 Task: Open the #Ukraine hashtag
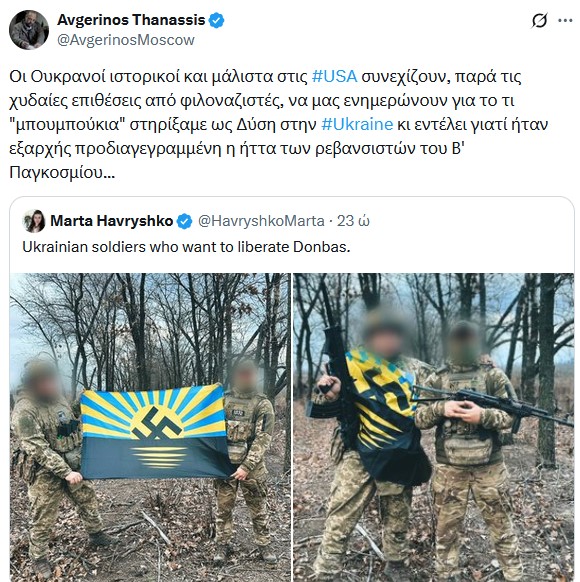click(x=357, y=124)
